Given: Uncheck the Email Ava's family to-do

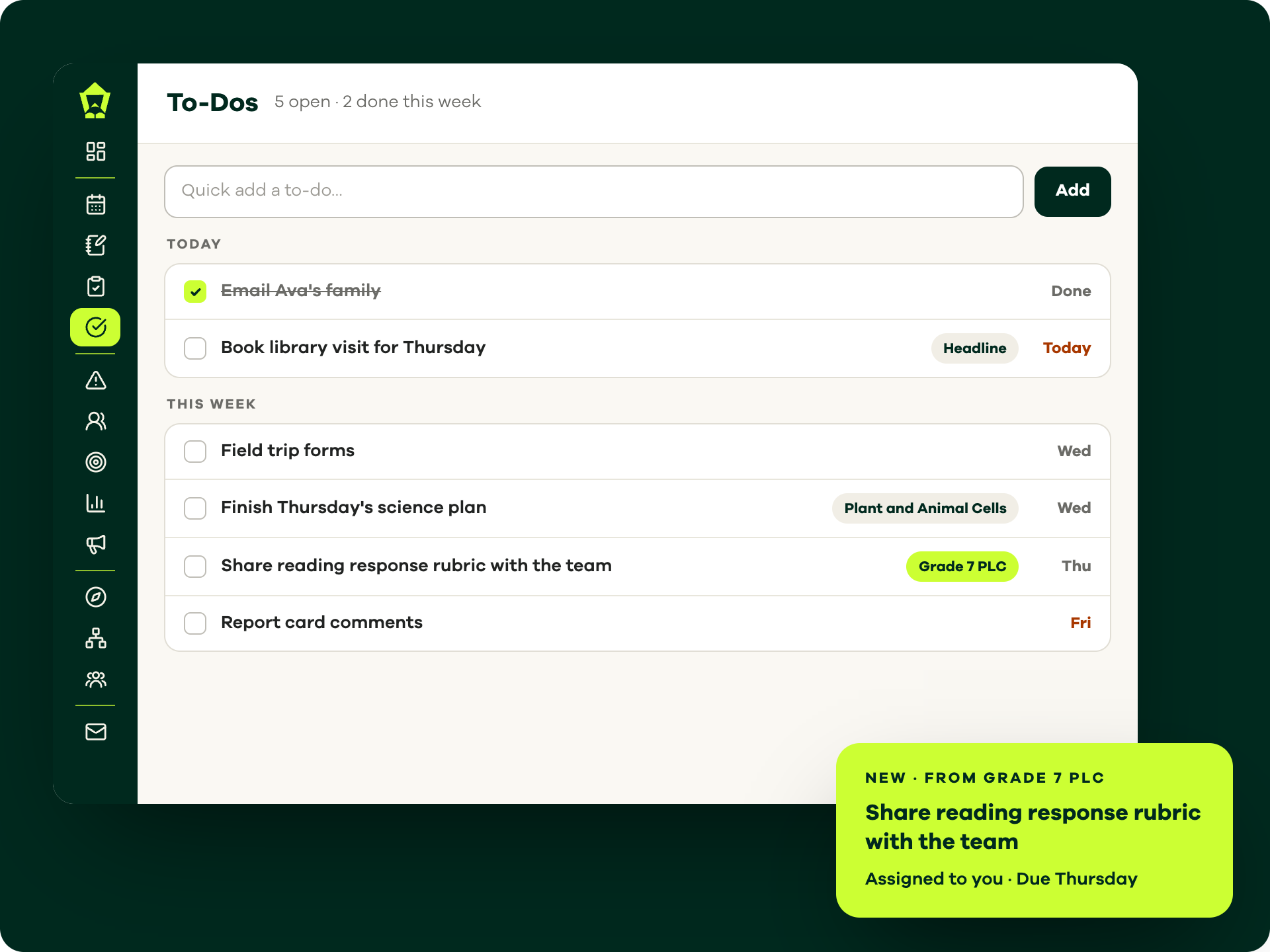Looking at the screenshot, I should pyautogui.click(x=195, y=292).
